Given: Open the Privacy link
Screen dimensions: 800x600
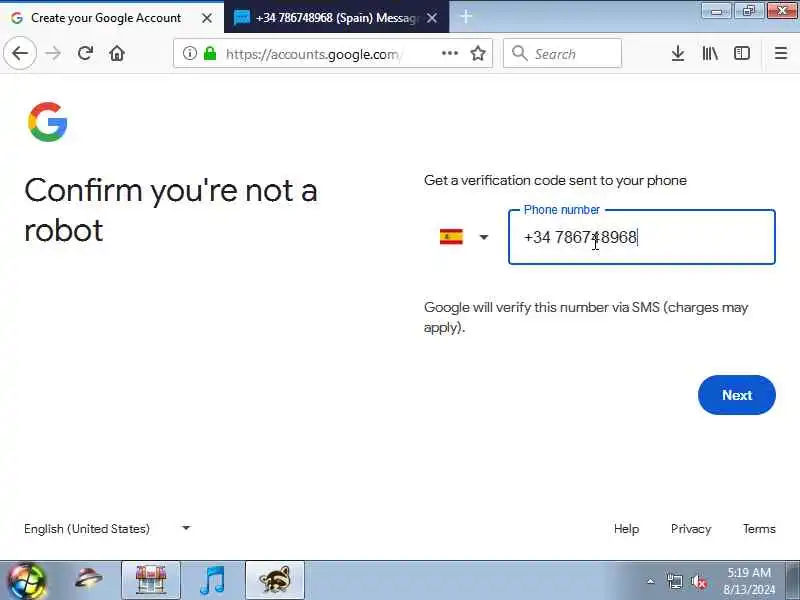Looking at the screenshot, I should (x=691, y=529).
